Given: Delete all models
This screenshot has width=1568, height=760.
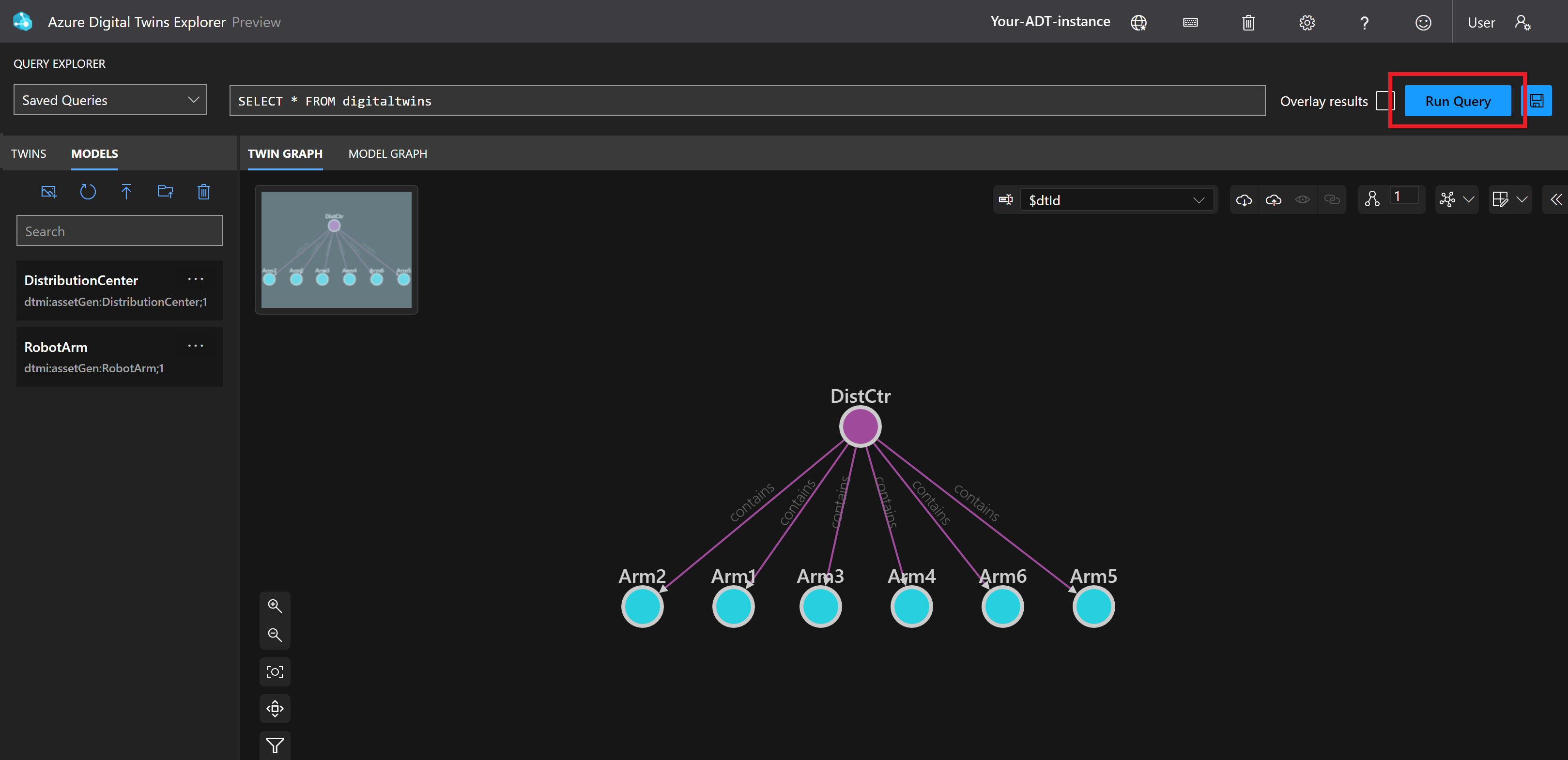Looking at the screenshot, I should [x=203, y=191].
